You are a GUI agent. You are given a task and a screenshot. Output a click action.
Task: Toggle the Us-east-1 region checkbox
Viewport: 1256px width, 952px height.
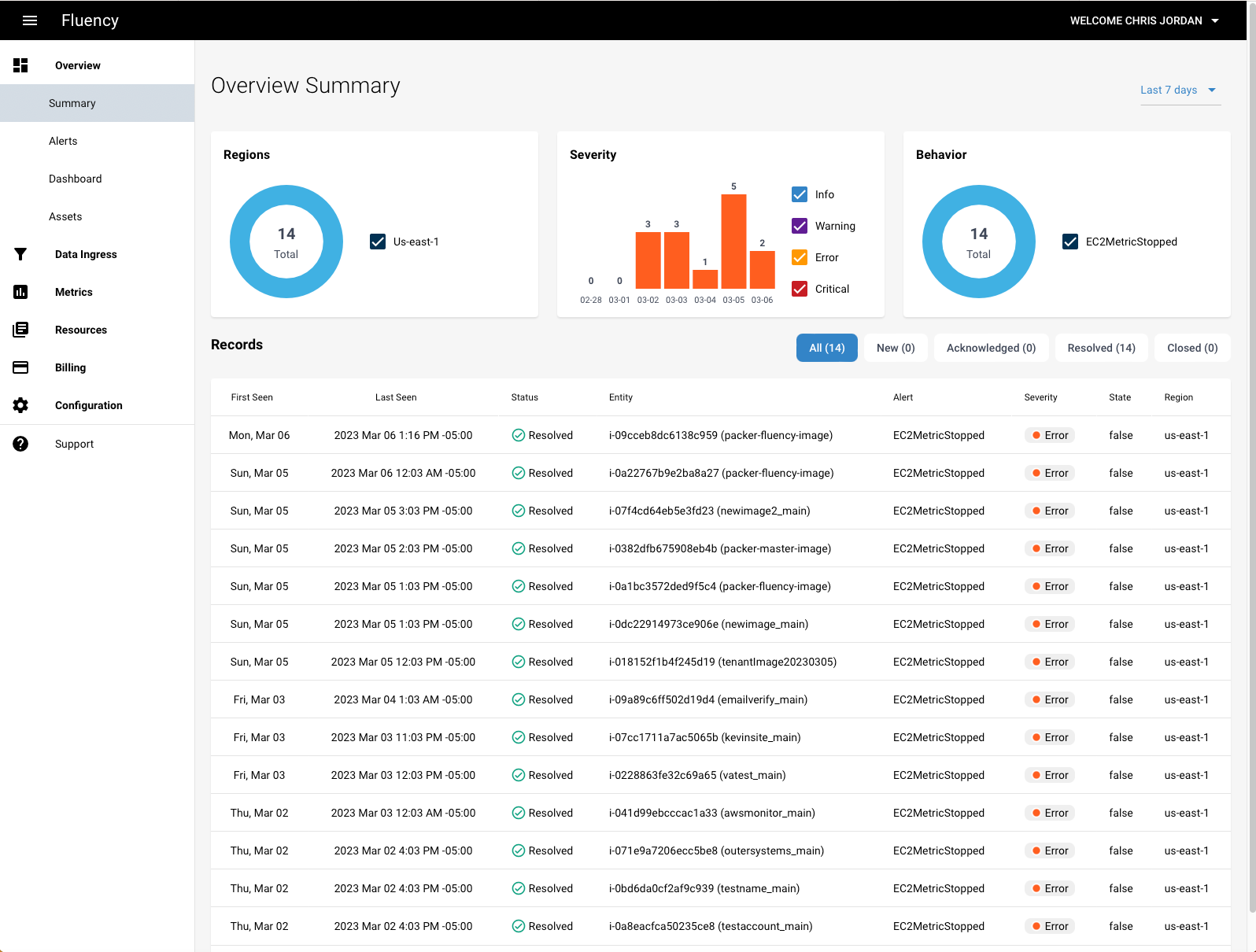click(378, 242)
